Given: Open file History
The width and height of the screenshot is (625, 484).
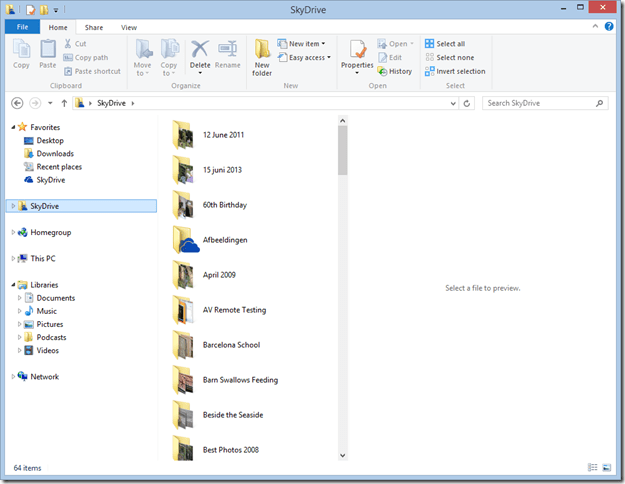Looking at the screenshot, I should coord(395,71).
